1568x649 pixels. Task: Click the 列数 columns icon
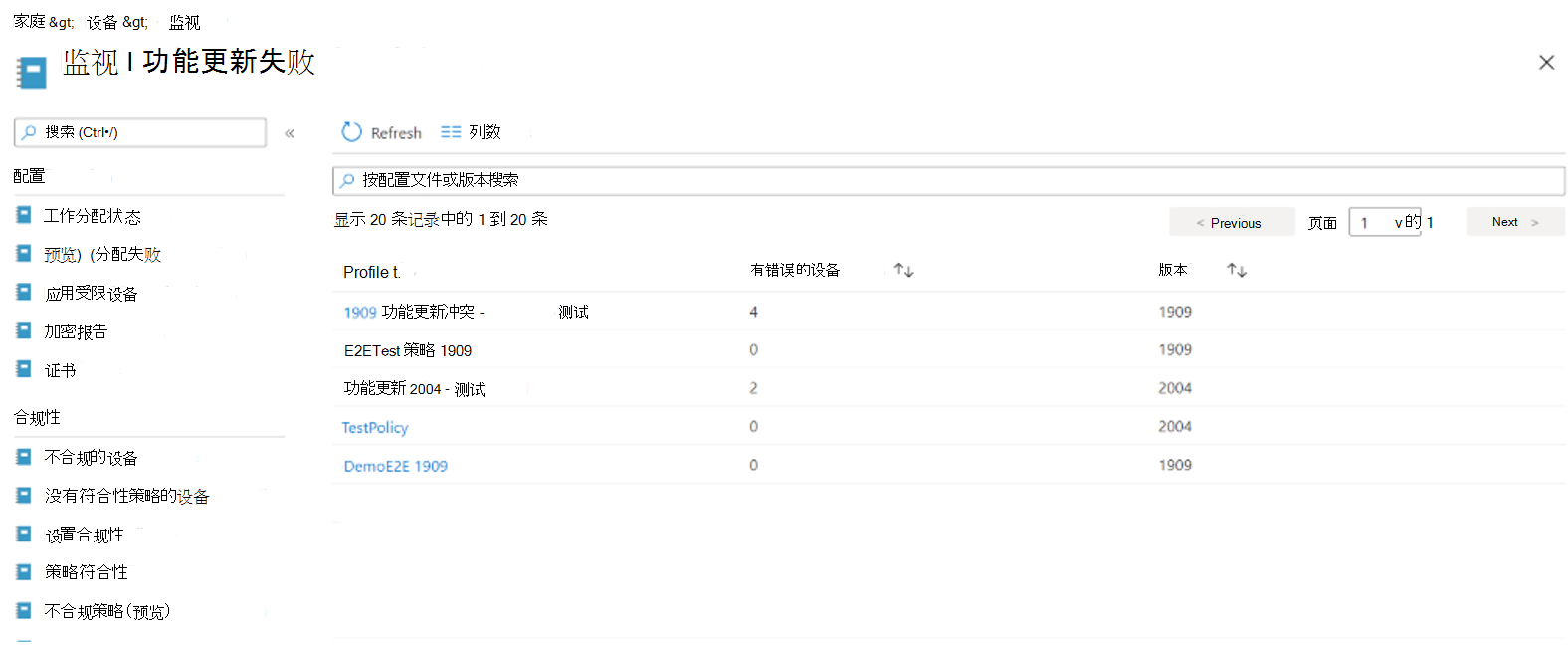[x=451, y=132]
